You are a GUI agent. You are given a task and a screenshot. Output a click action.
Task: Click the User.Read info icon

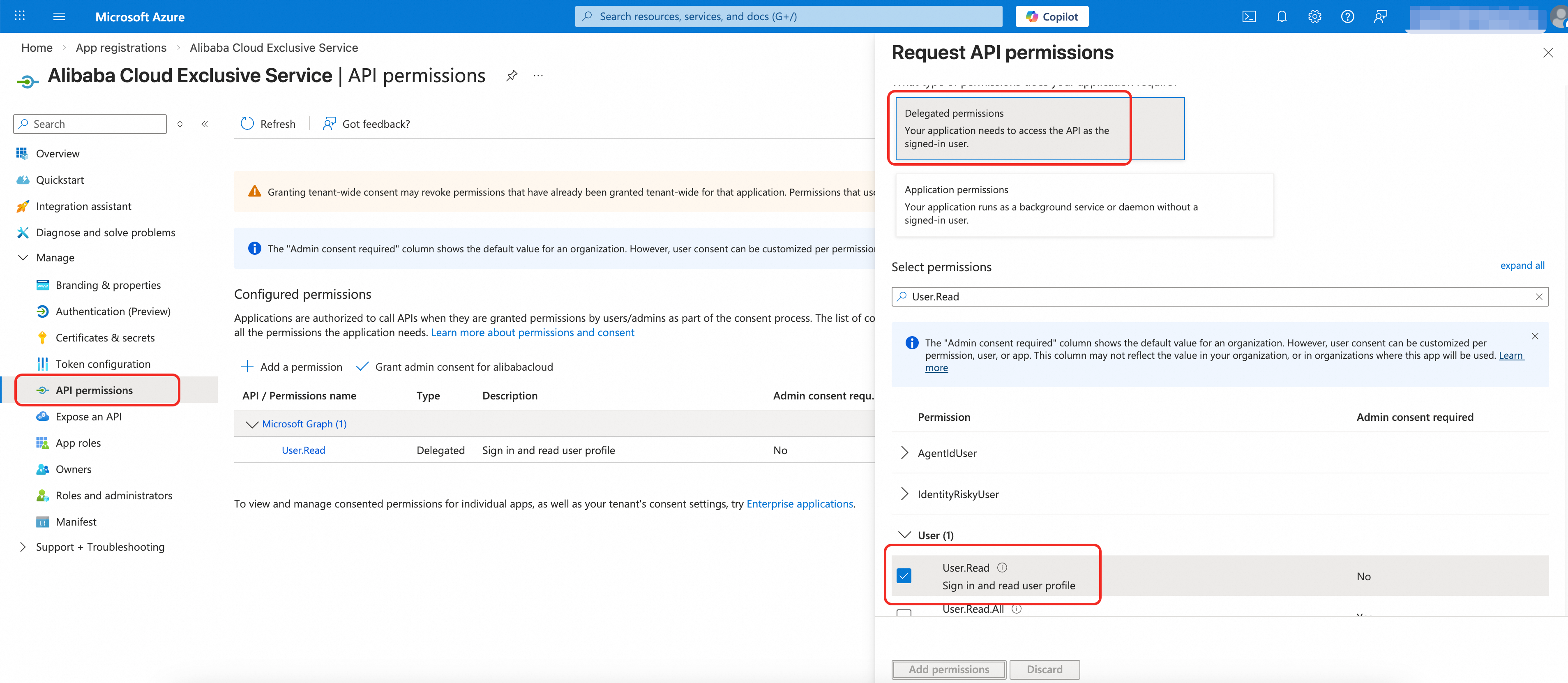point(1002,568)
